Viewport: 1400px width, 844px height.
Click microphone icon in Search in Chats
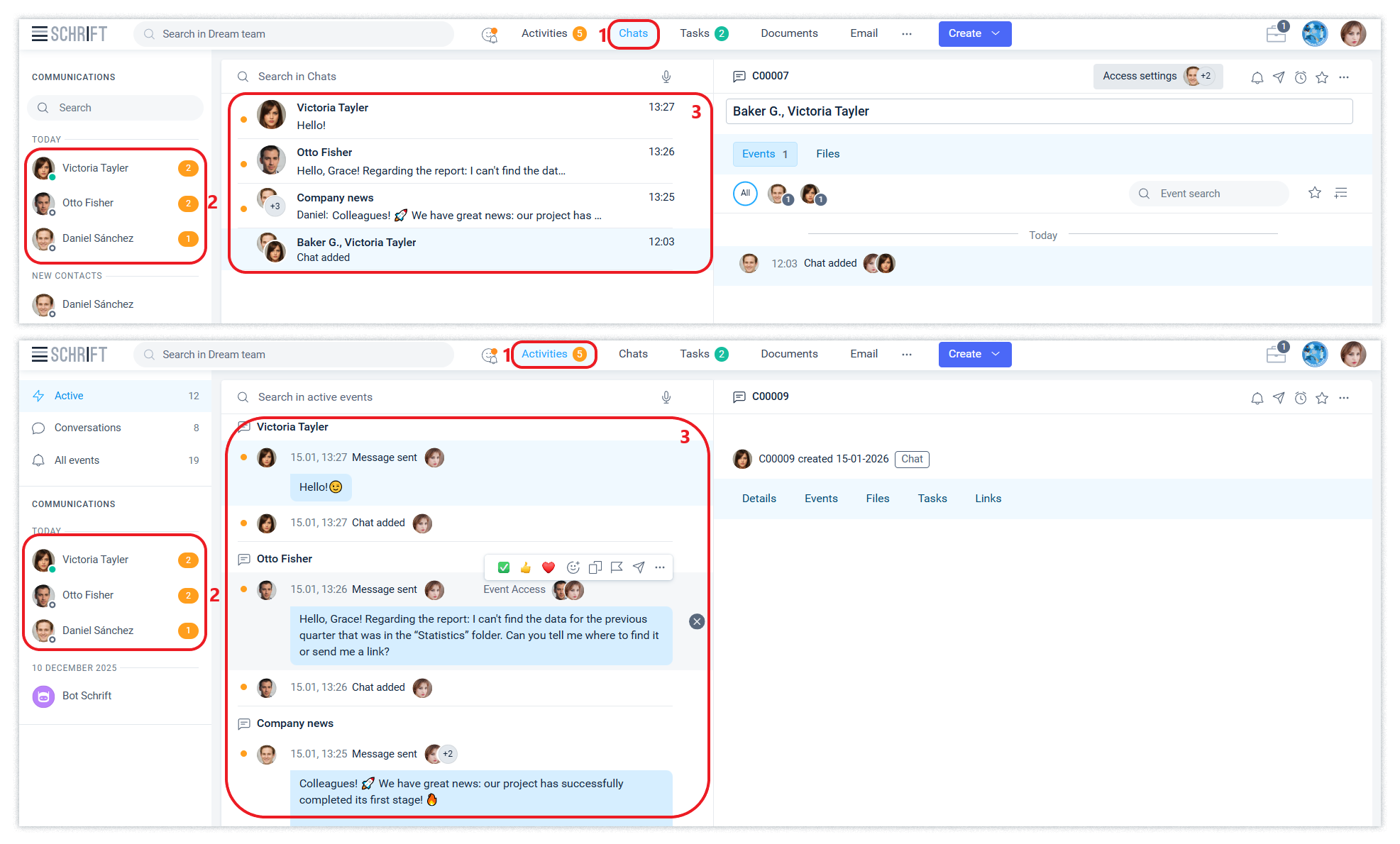[x=666, y=77]
